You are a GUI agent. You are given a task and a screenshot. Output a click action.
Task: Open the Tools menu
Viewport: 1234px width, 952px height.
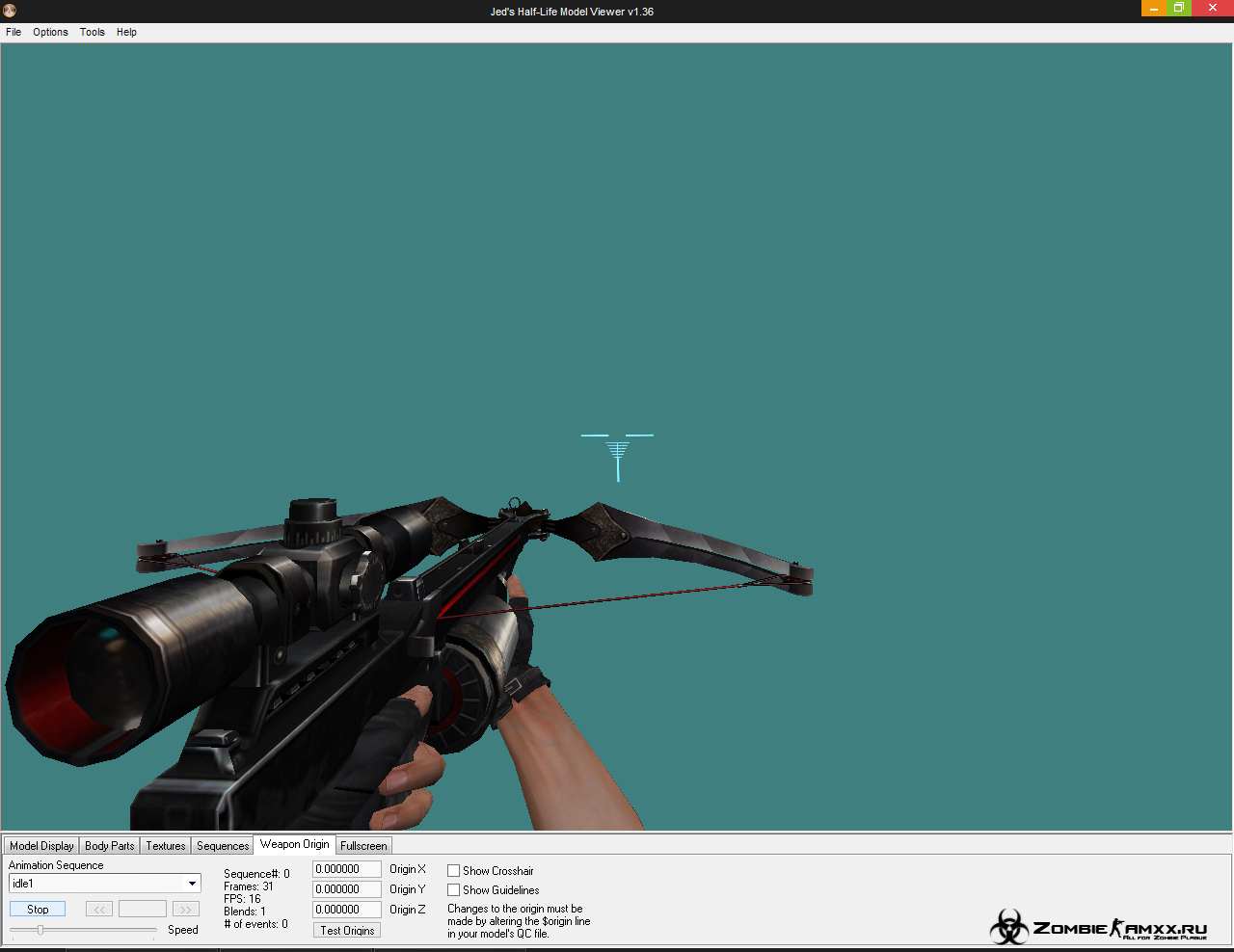tap(93, 32)
